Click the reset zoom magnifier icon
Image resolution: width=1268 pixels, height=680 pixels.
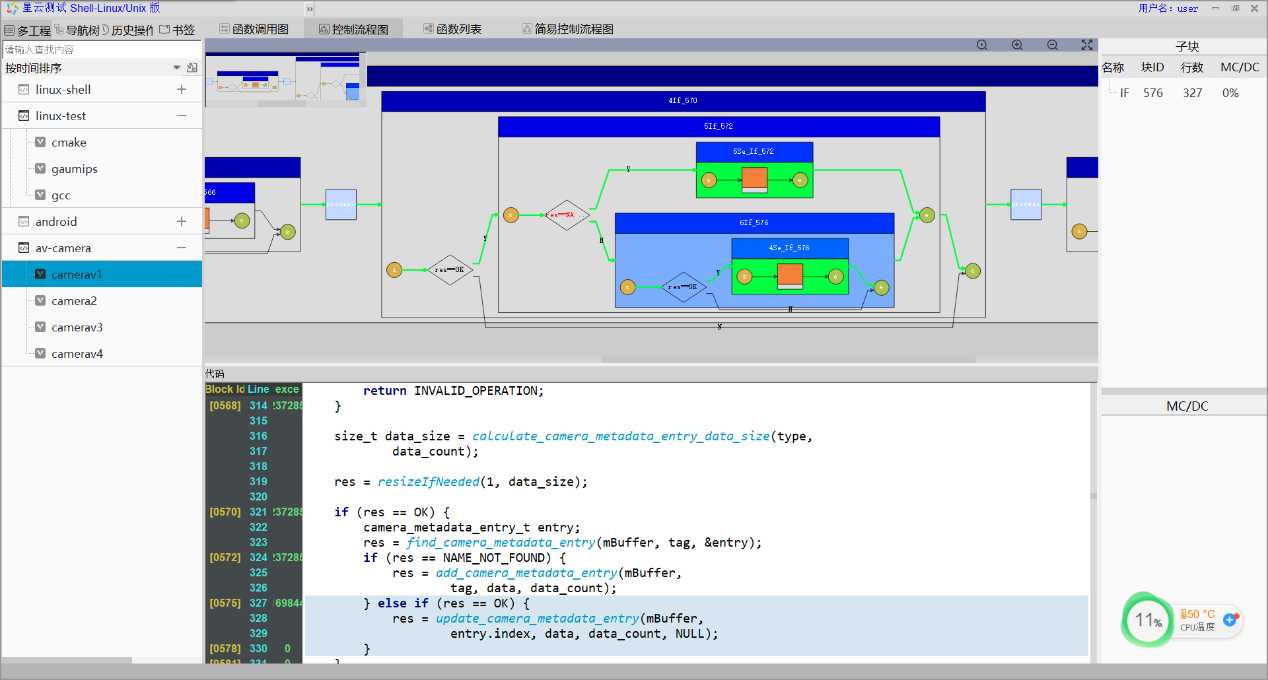(982, 45)
